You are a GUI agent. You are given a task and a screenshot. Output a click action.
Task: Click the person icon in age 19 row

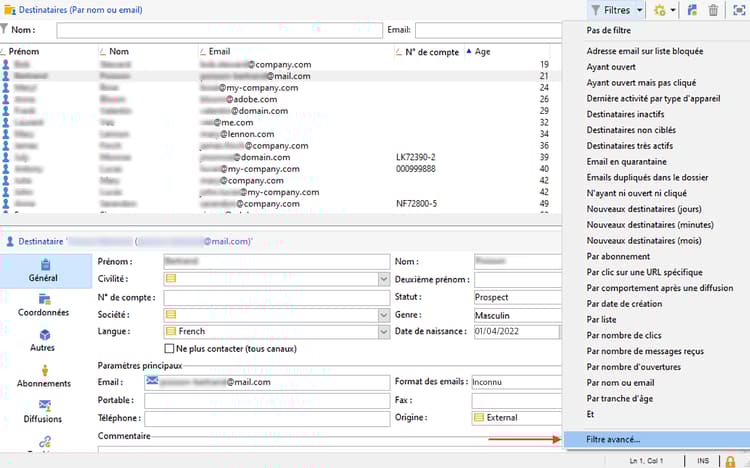point(5,64)
